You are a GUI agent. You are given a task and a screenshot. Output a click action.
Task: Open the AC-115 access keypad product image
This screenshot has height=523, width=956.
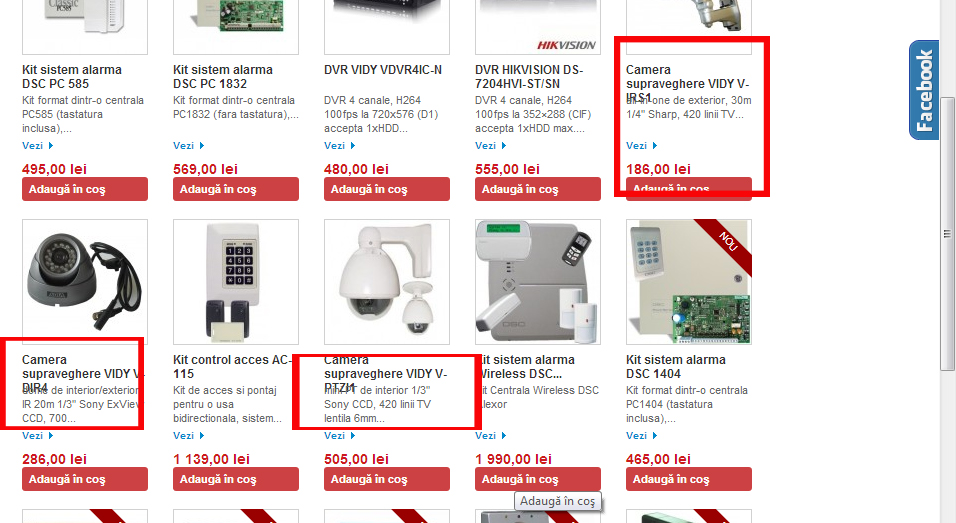pos(236,282)
